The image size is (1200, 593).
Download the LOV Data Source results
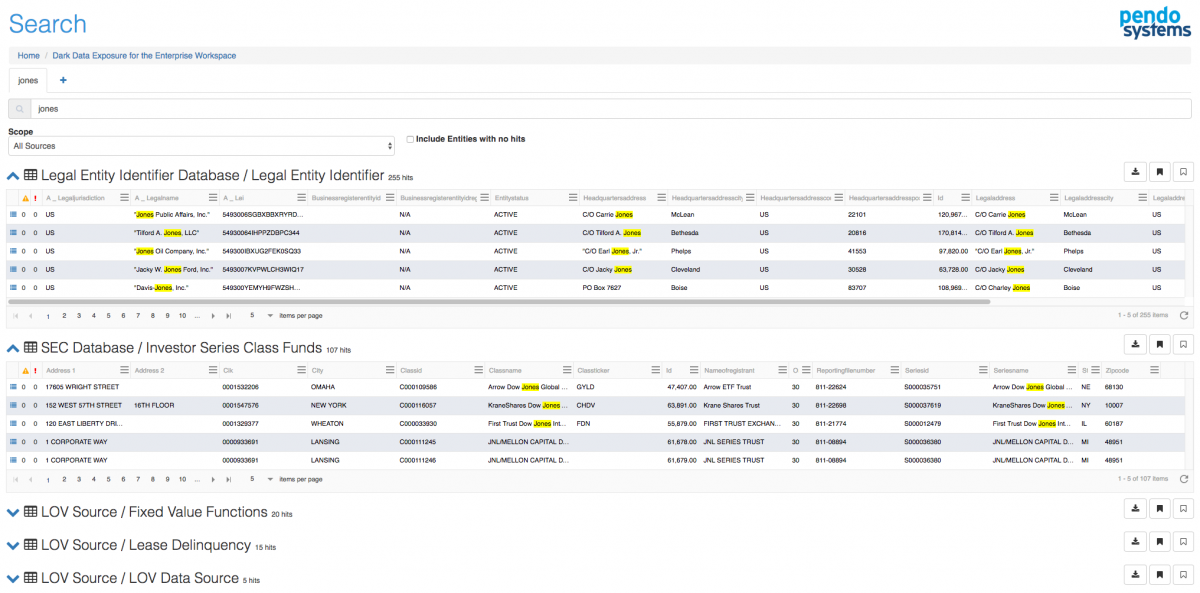[x=1136, y=575]
